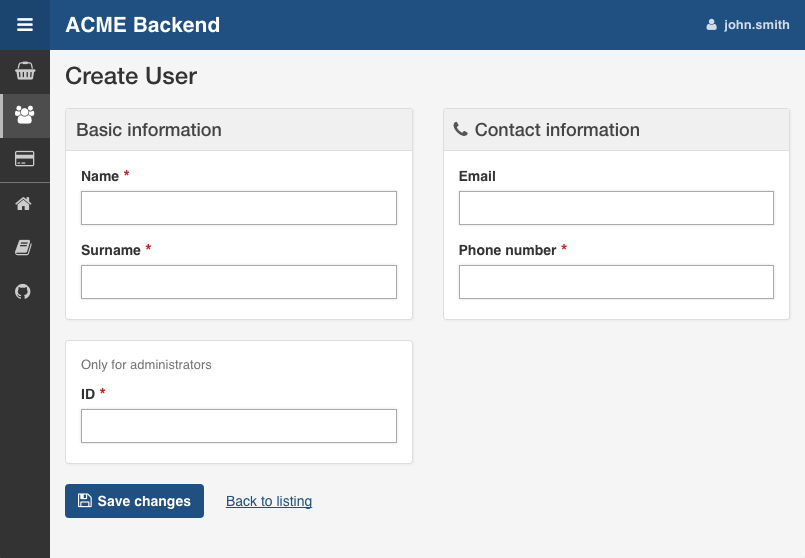Click into the Email field
Screen dimensions: 805x558
(616, 208)
